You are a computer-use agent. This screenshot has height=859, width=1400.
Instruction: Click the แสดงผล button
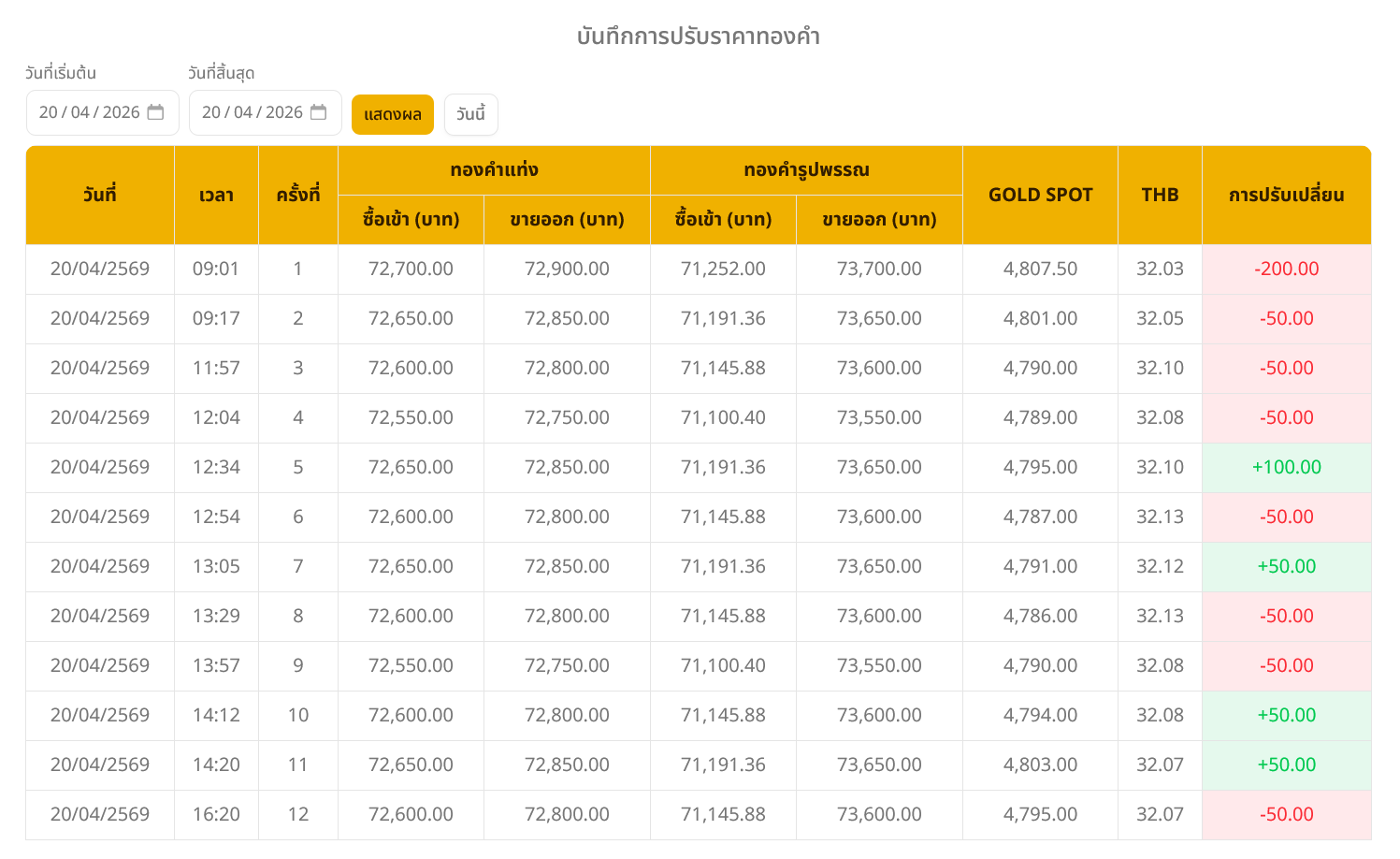(x=392, y=114)
